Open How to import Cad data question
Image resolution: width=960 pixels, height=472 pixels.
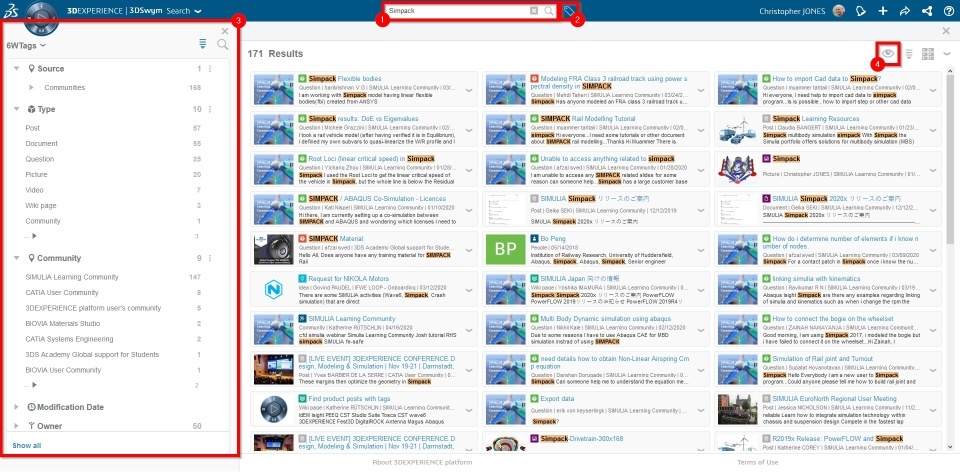pos(827,79)
